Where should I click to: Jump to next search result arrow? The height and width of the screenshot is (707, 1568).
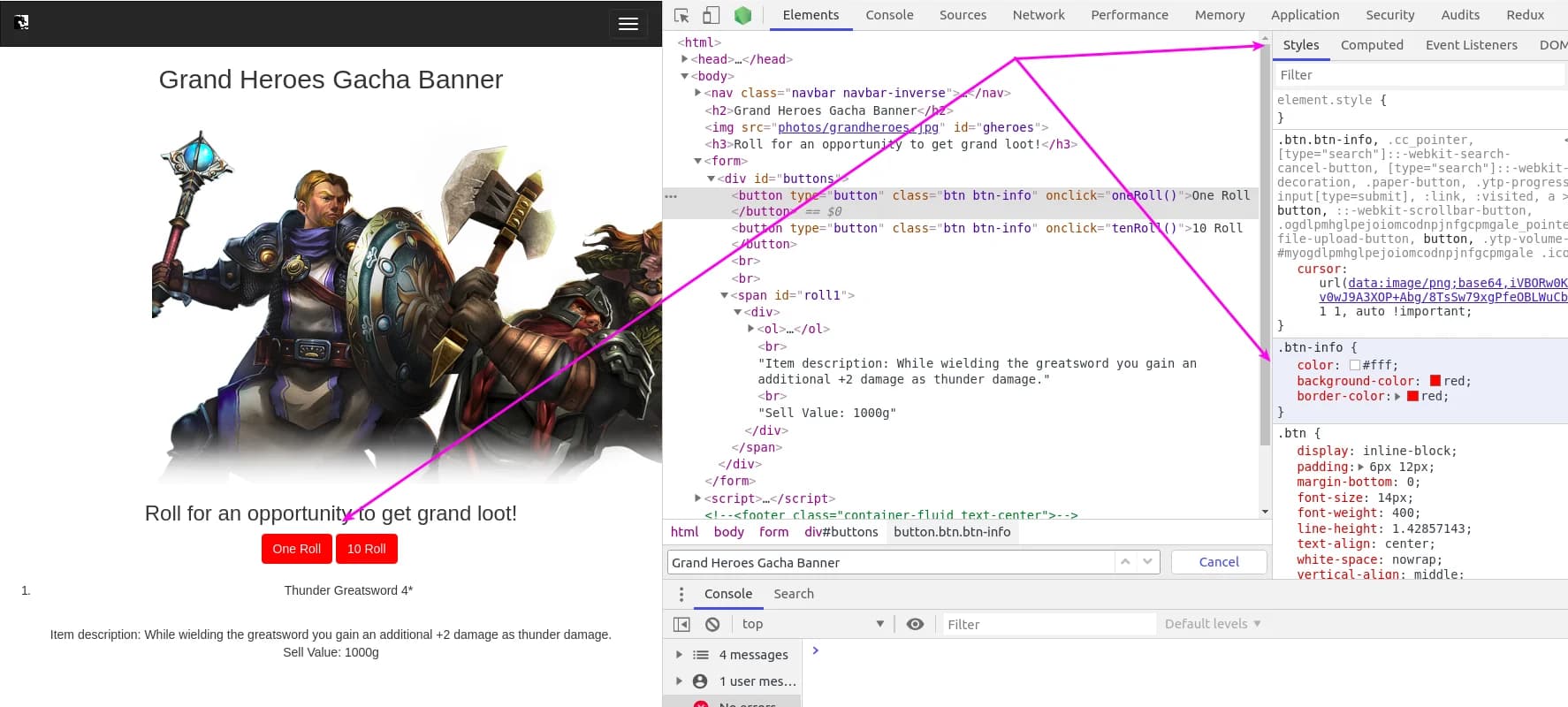click(x=1147, y=562)
